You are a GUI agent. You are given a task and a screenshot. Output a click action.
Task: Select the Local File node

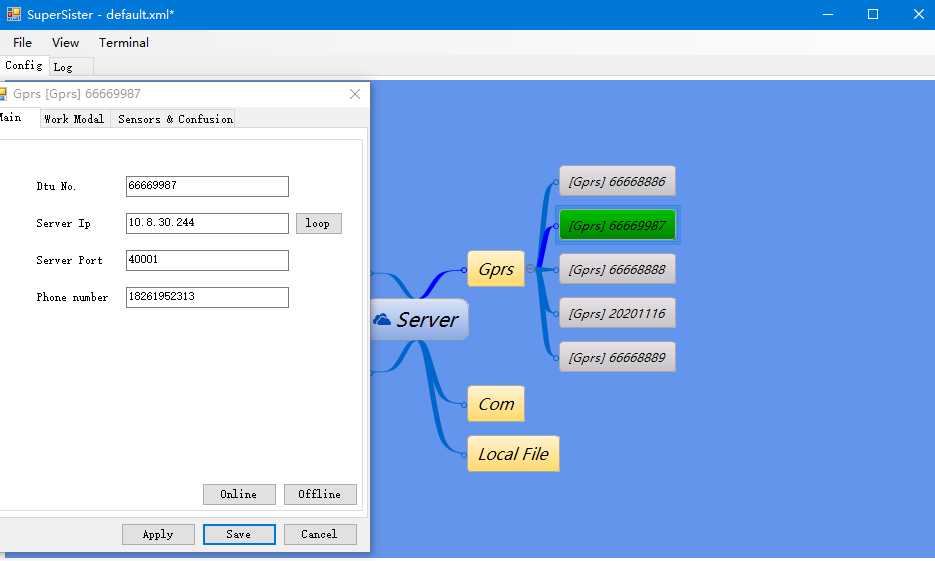click(513, 454)
